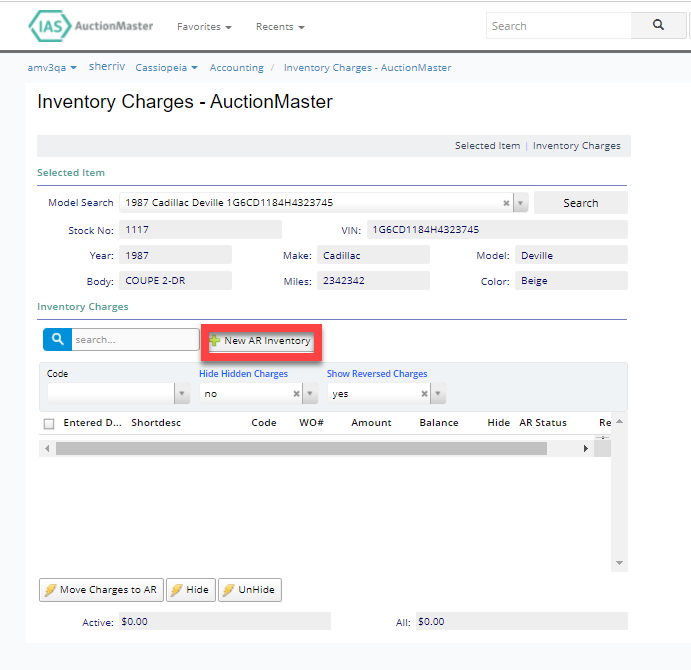Click the Make field showing Cadillac
691x670 pixels.
(x=373, y=255)
